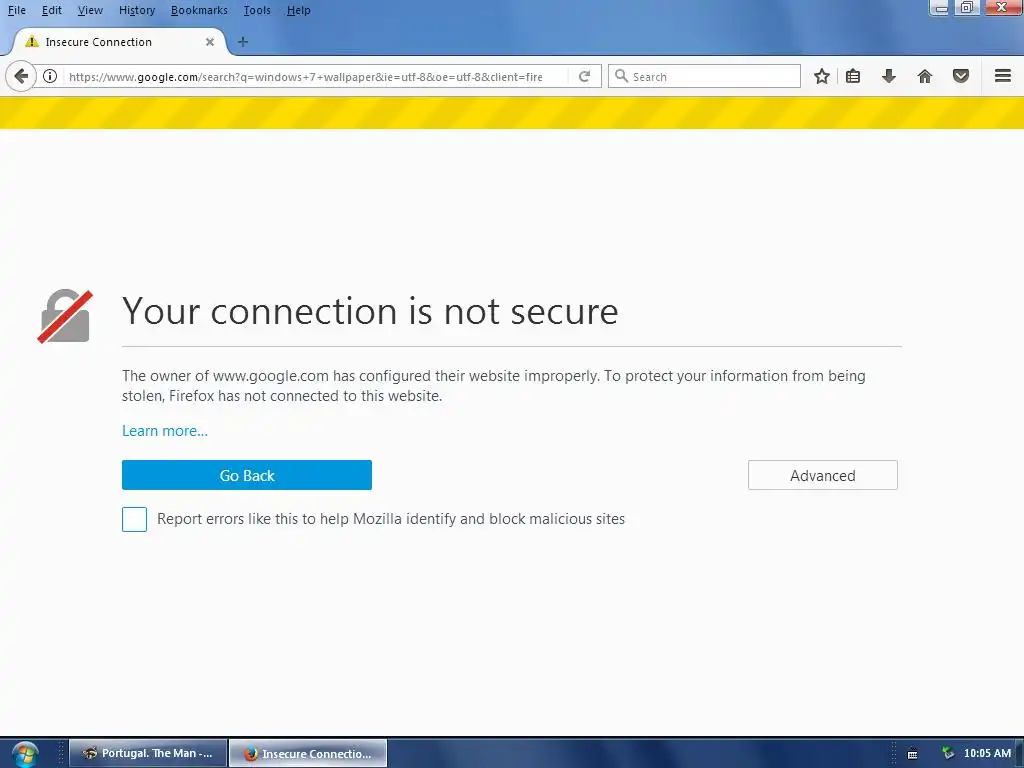The height and width of the screenshot is (768, 1024).
Task: Minimize the Firefox window
Action: point(940,7)
